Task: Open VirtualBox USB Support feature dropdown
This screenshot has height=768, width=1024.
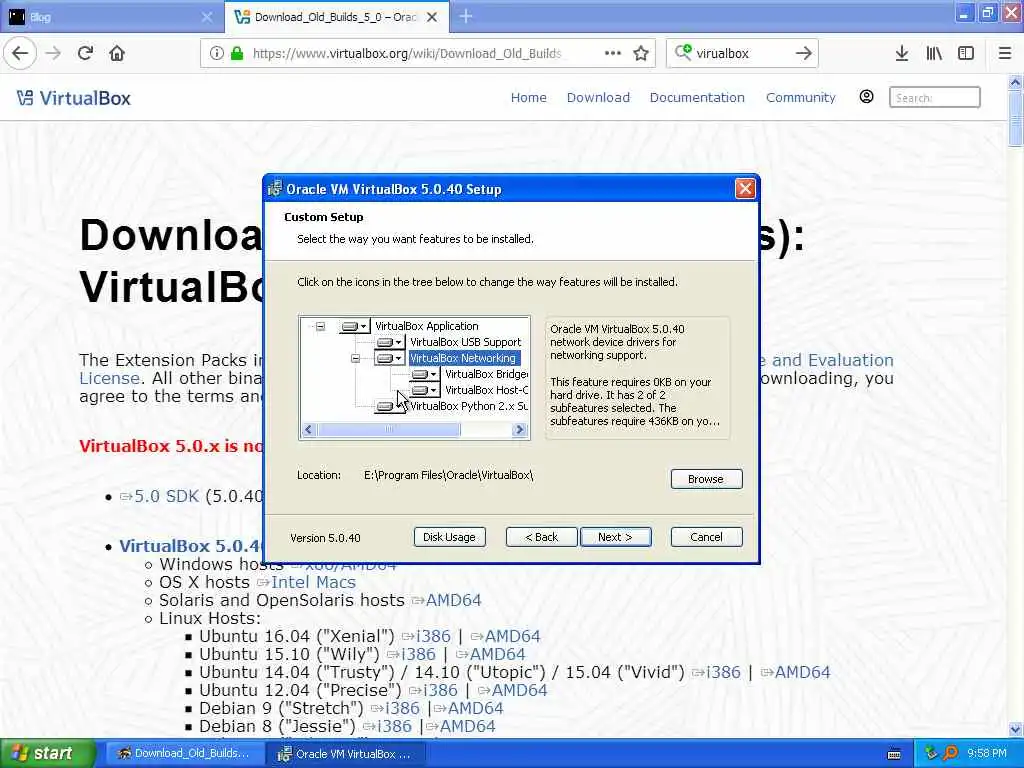Action: click(x=390, y=342)
